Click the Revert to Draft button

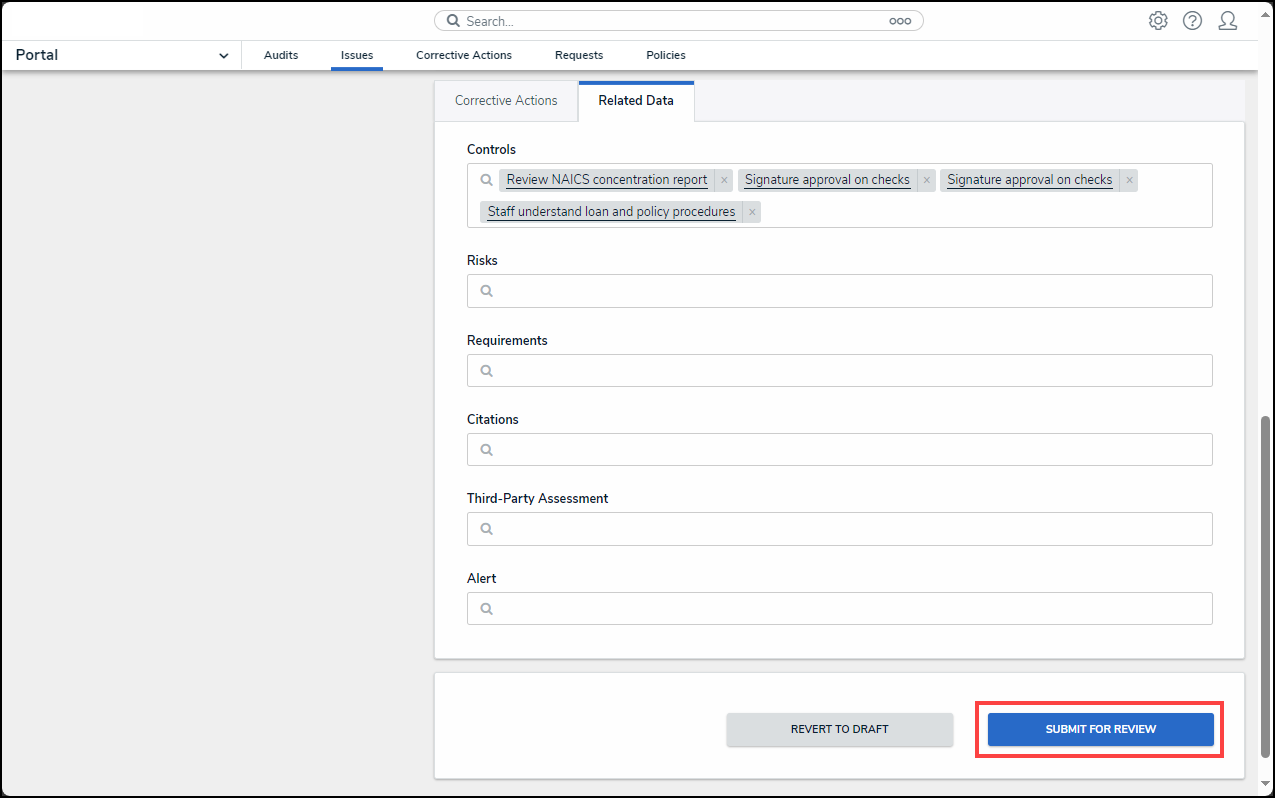point(839,730)
